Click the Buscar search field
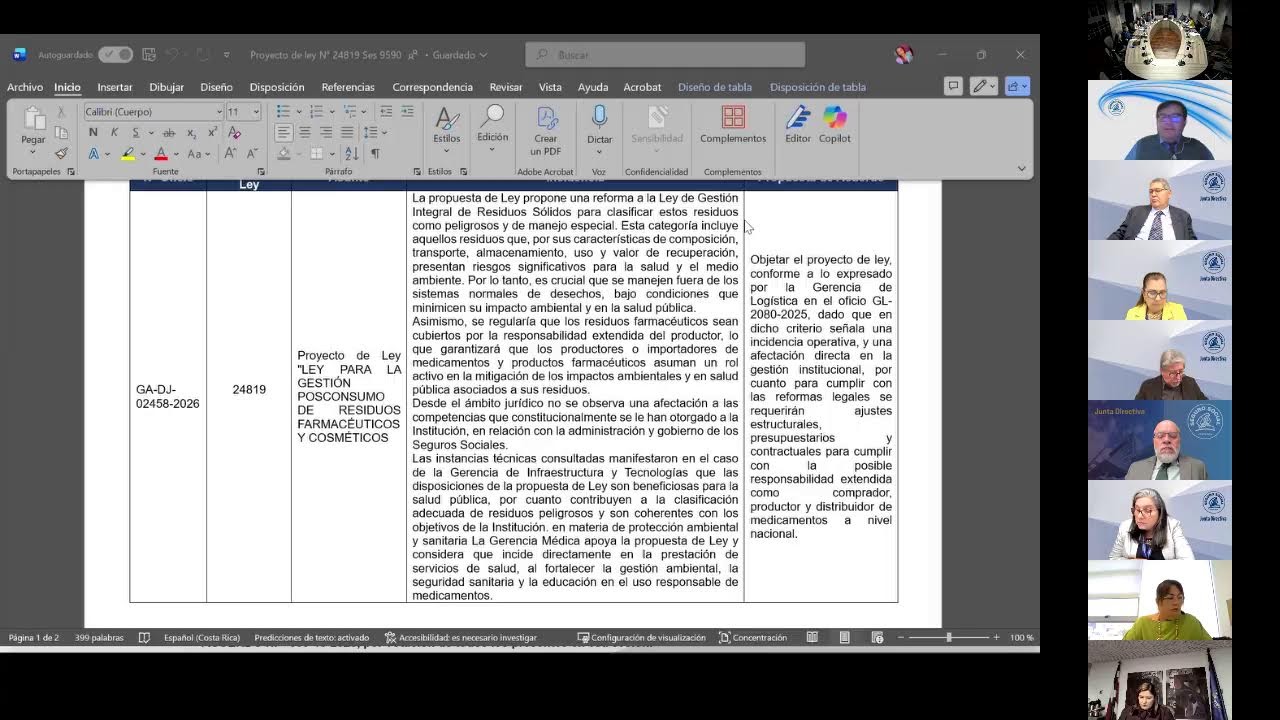 pos(665,55)
